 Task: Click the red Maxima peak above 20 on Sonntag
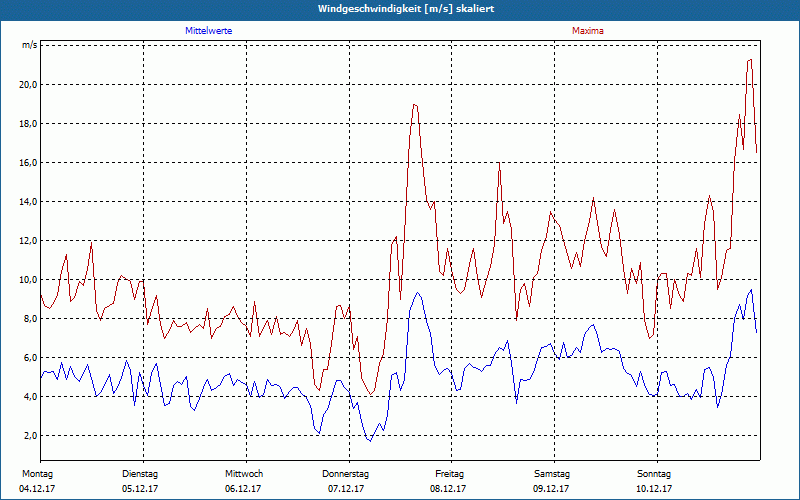click(x=749, y=60)
